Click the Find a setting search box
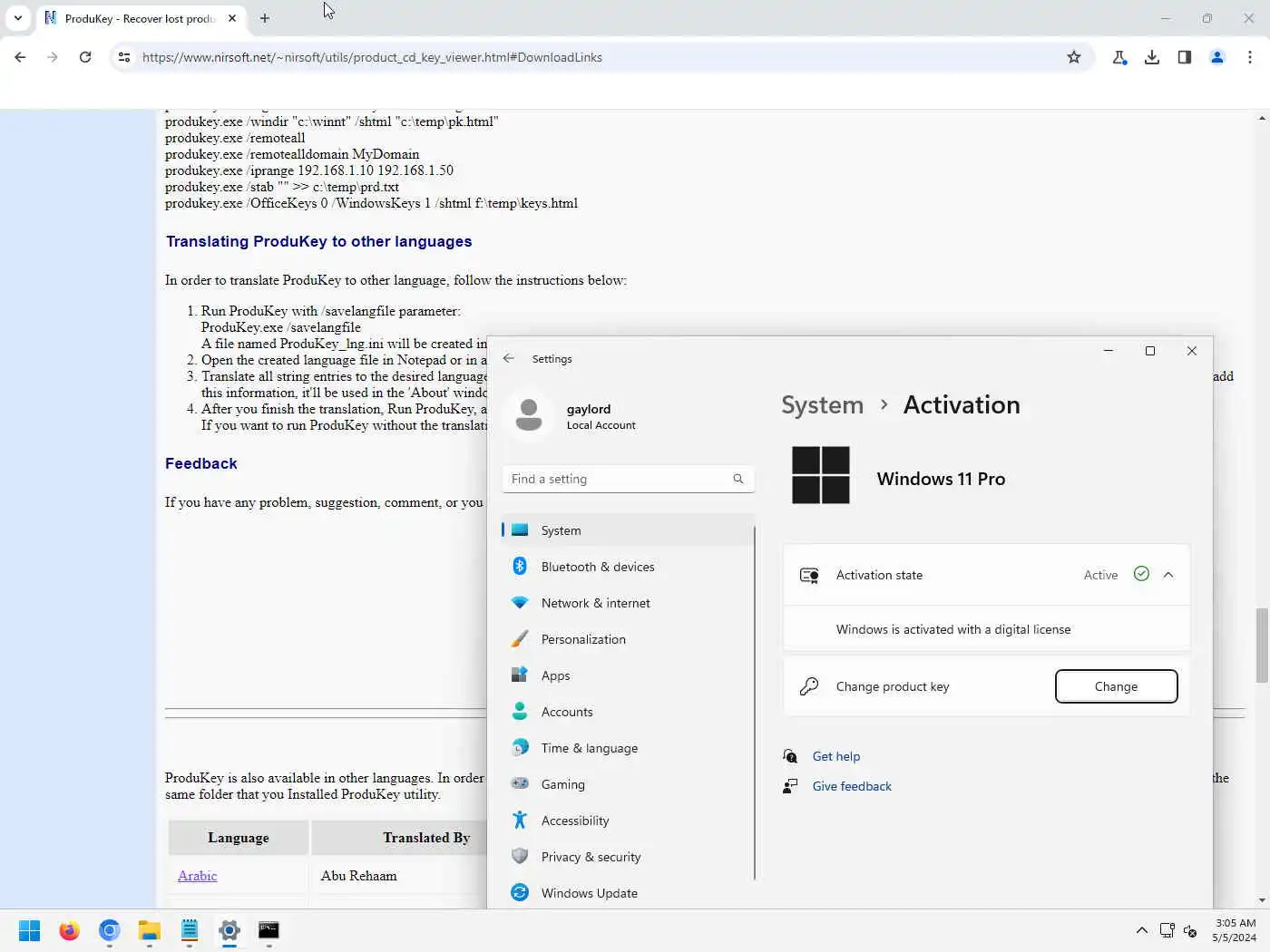The image size is (1270, 952). [628, 479]
